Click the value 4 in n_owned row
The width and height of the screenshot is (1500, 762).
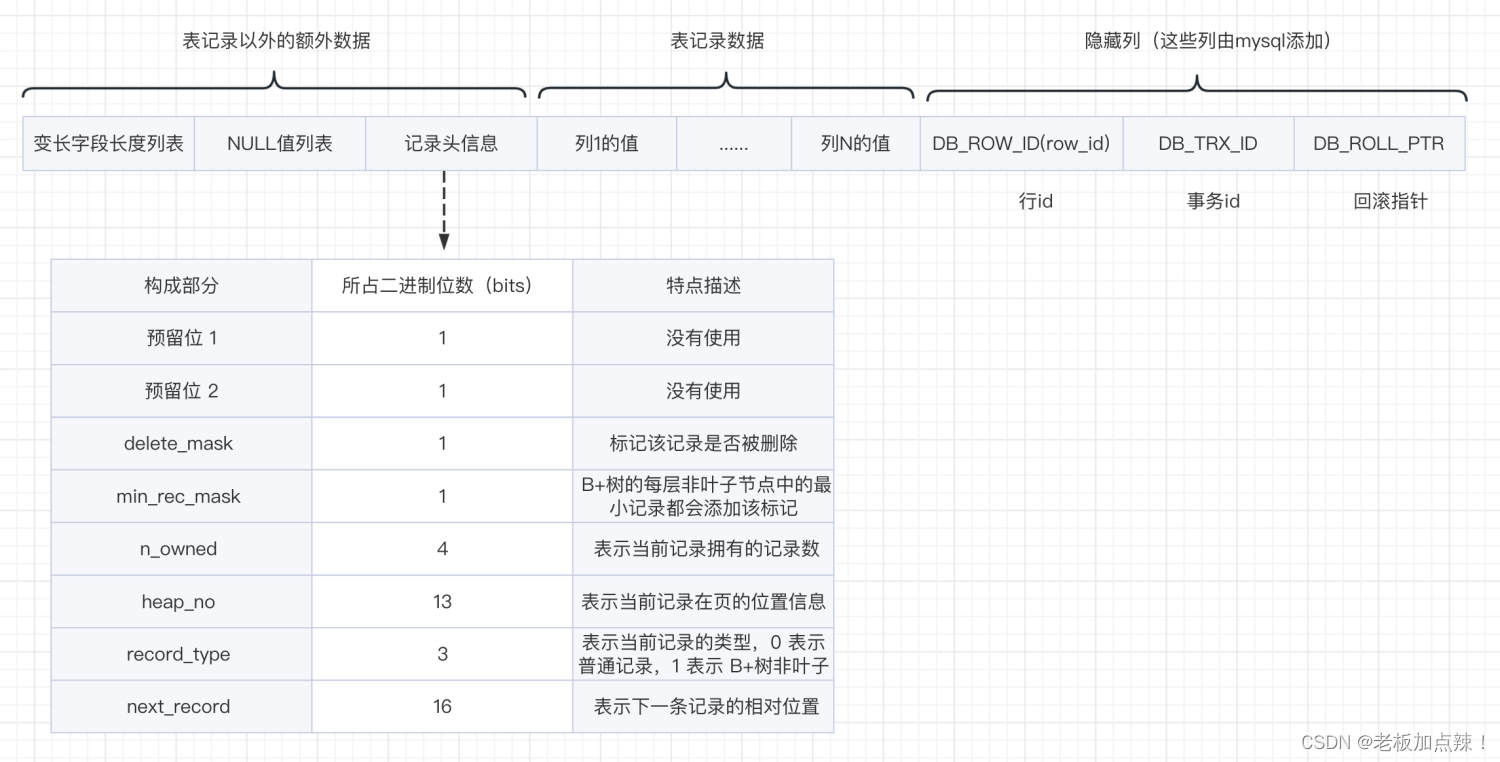point(442,549)
